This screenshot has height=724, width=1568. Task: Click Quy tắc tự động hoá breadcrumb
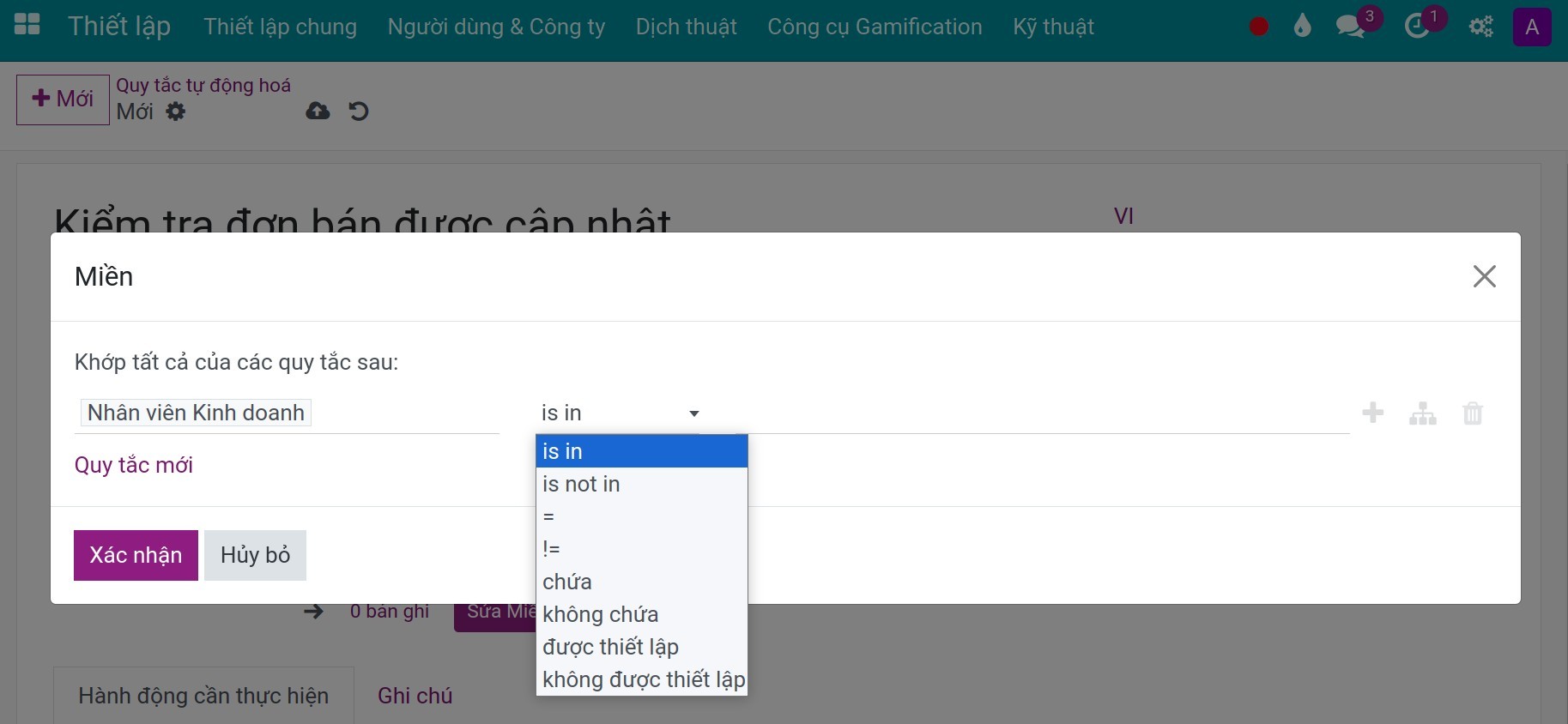point(203,85)
